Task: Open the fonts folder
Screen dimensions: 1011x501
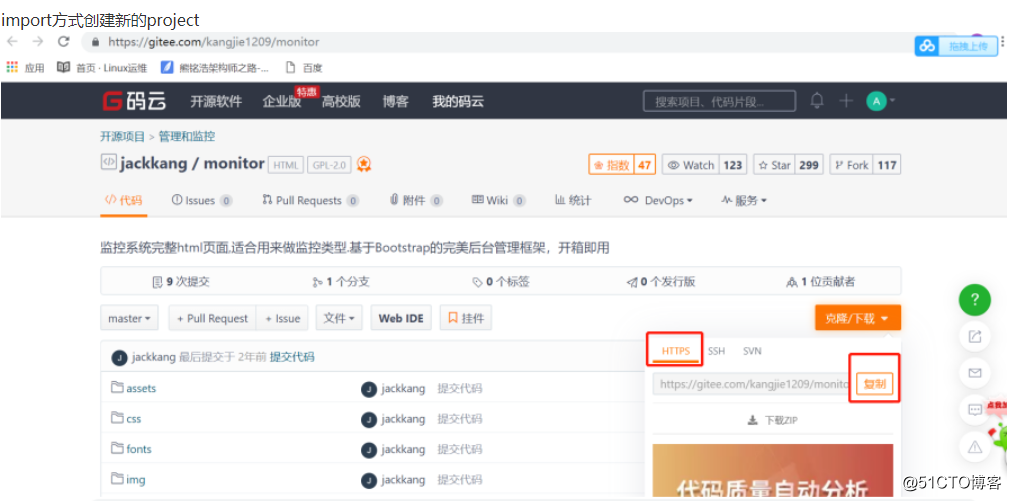Action: click(x=131, y=449)
